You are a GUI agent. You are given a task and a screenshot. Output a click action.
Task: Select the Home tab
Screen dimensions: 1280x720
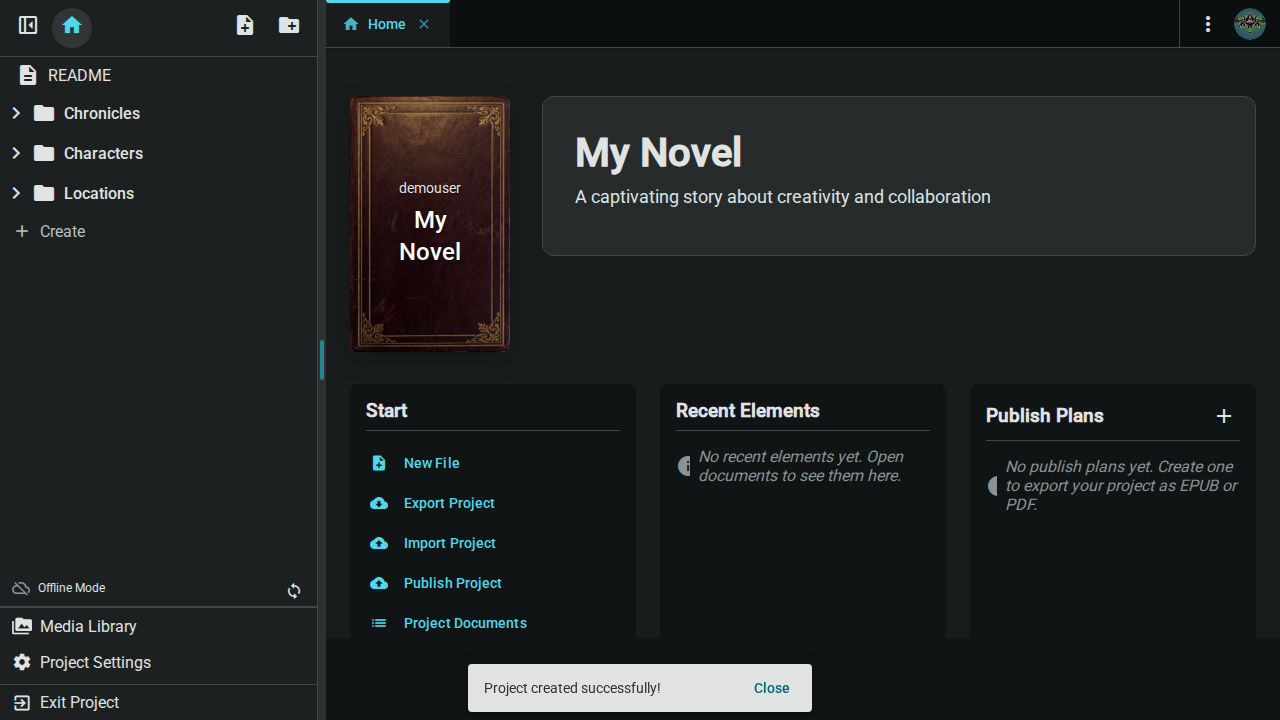pos(385,23)
